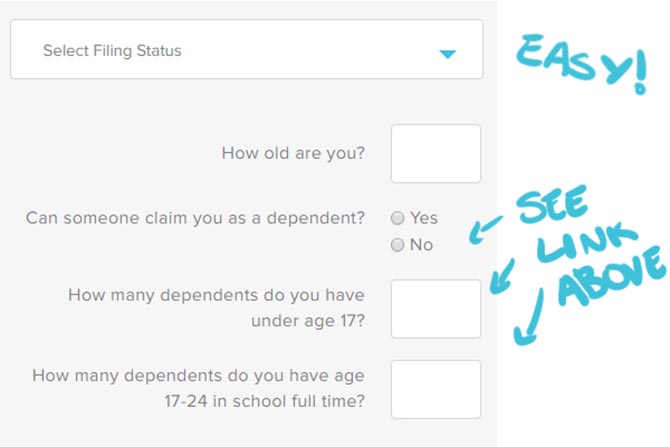Image resolution: width=670 pixels, height=447 pixels.
Task: Focus the How old are you field
Action: pyautogui.click(x=436, y=153)
